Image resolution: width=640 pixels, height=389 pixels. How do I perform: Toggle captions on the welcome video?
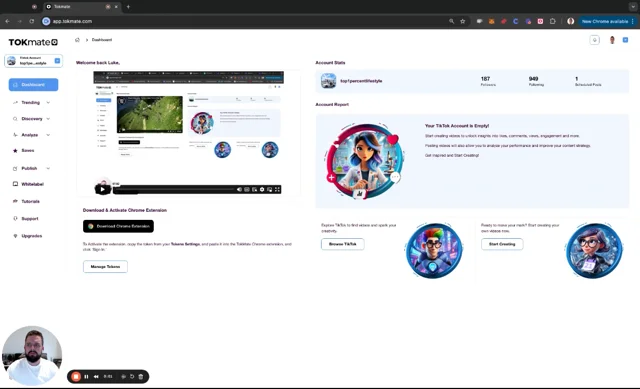click(247, 189)
